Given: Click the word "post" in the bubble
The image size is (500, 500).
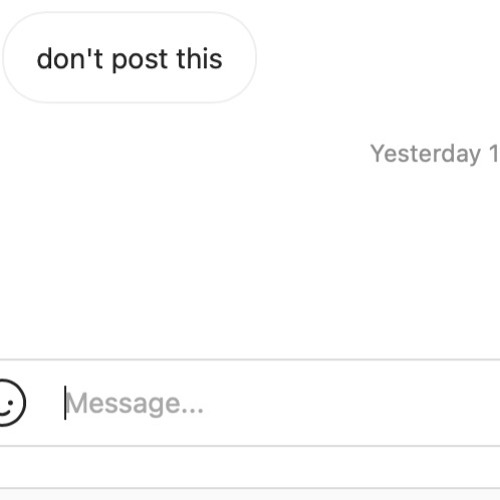Looking at the screenshot, I should pos(140,60).
